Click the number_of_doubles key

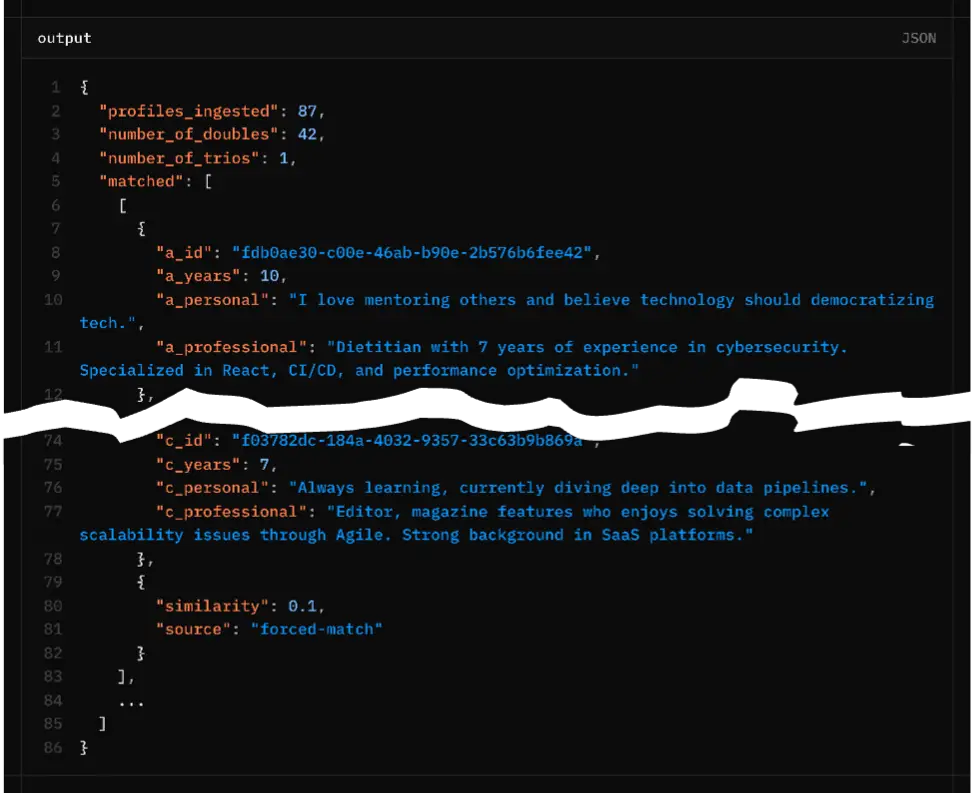[189, 134]
